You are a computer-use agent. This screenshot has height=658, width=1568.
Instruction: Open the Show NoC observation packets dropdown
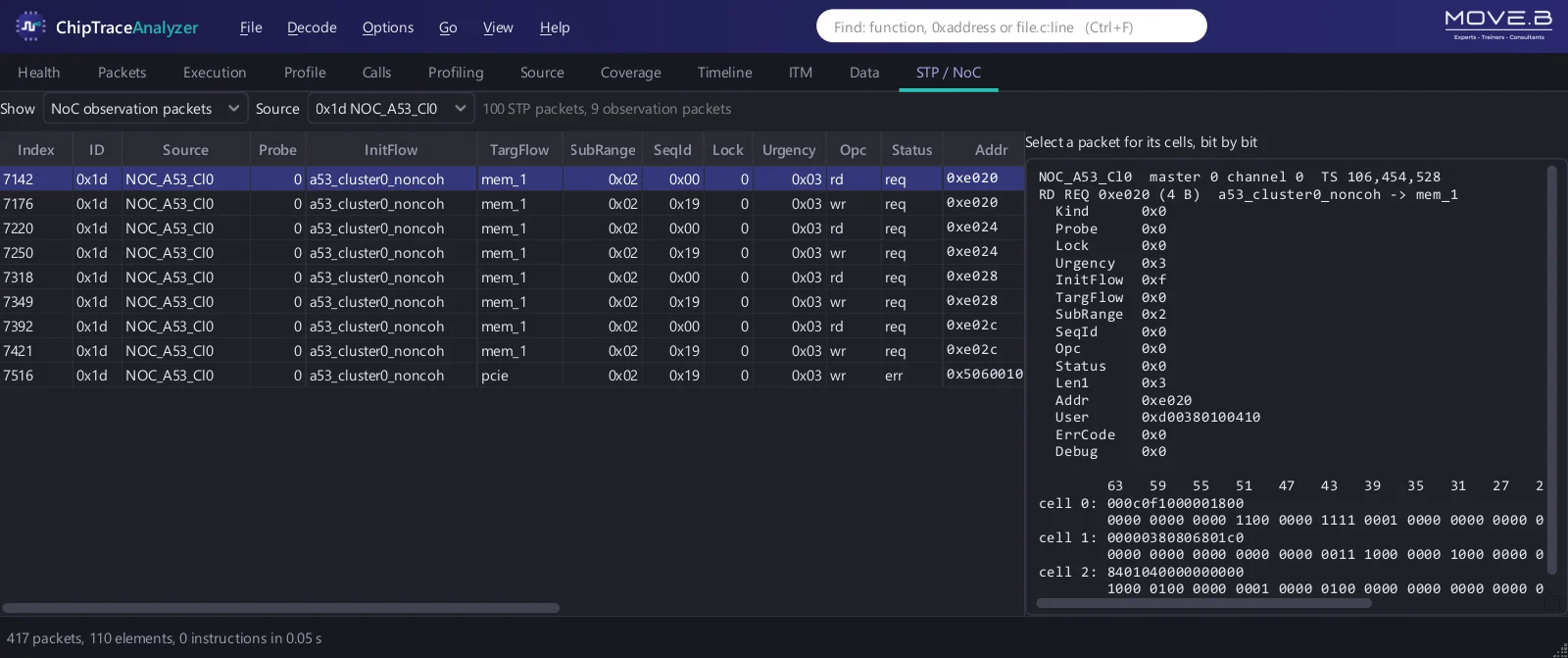coord(145,109)
